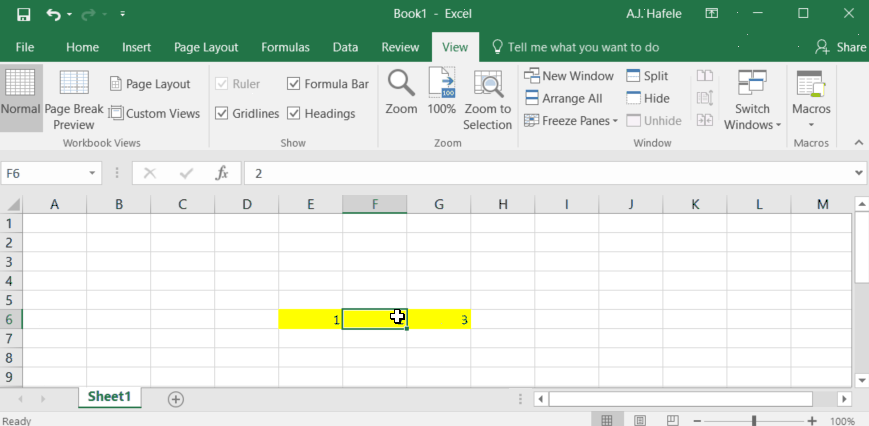The image size is (869, 426).
Task: Select cell G6 containing 3
Action: 439,320
